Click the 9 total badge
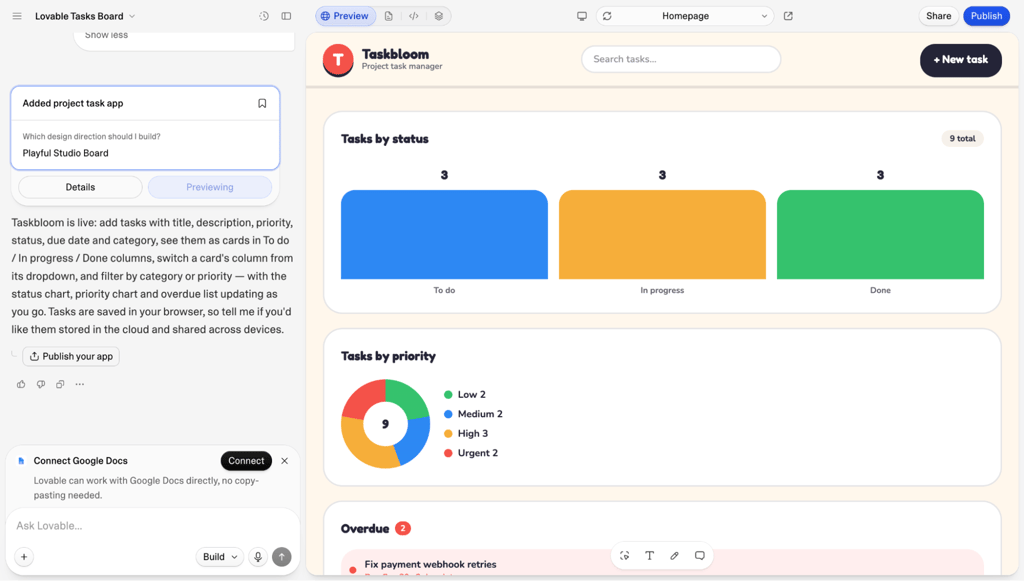1024x581 pixels. 962,138
